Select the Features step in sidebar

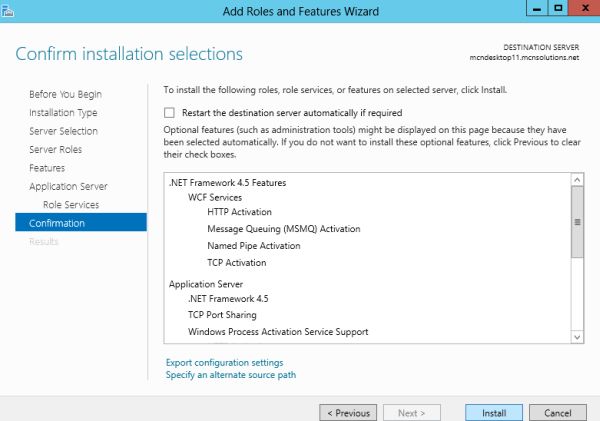click(47, 168)
